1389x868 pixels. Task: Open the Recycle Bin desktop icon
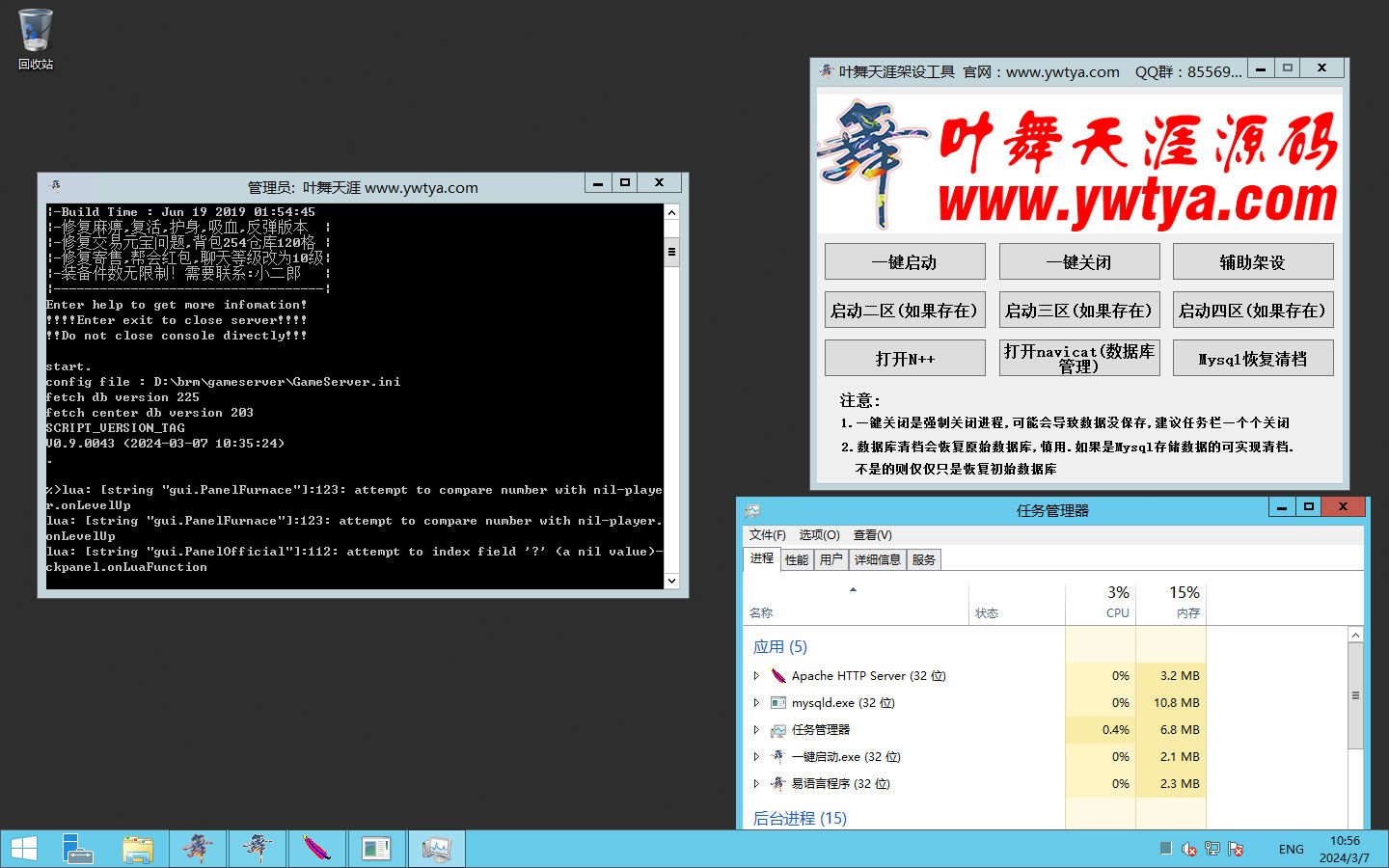click(36, 40)
